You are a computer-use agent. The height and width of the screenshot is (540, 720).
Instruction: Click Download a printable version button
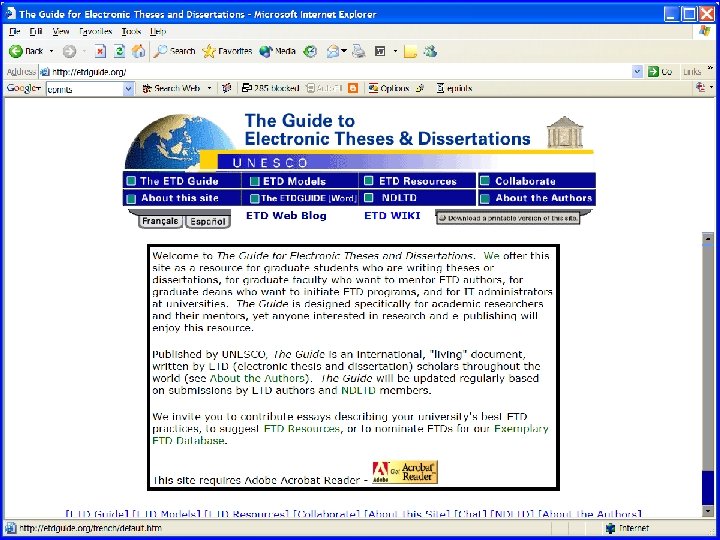point(508,219)
